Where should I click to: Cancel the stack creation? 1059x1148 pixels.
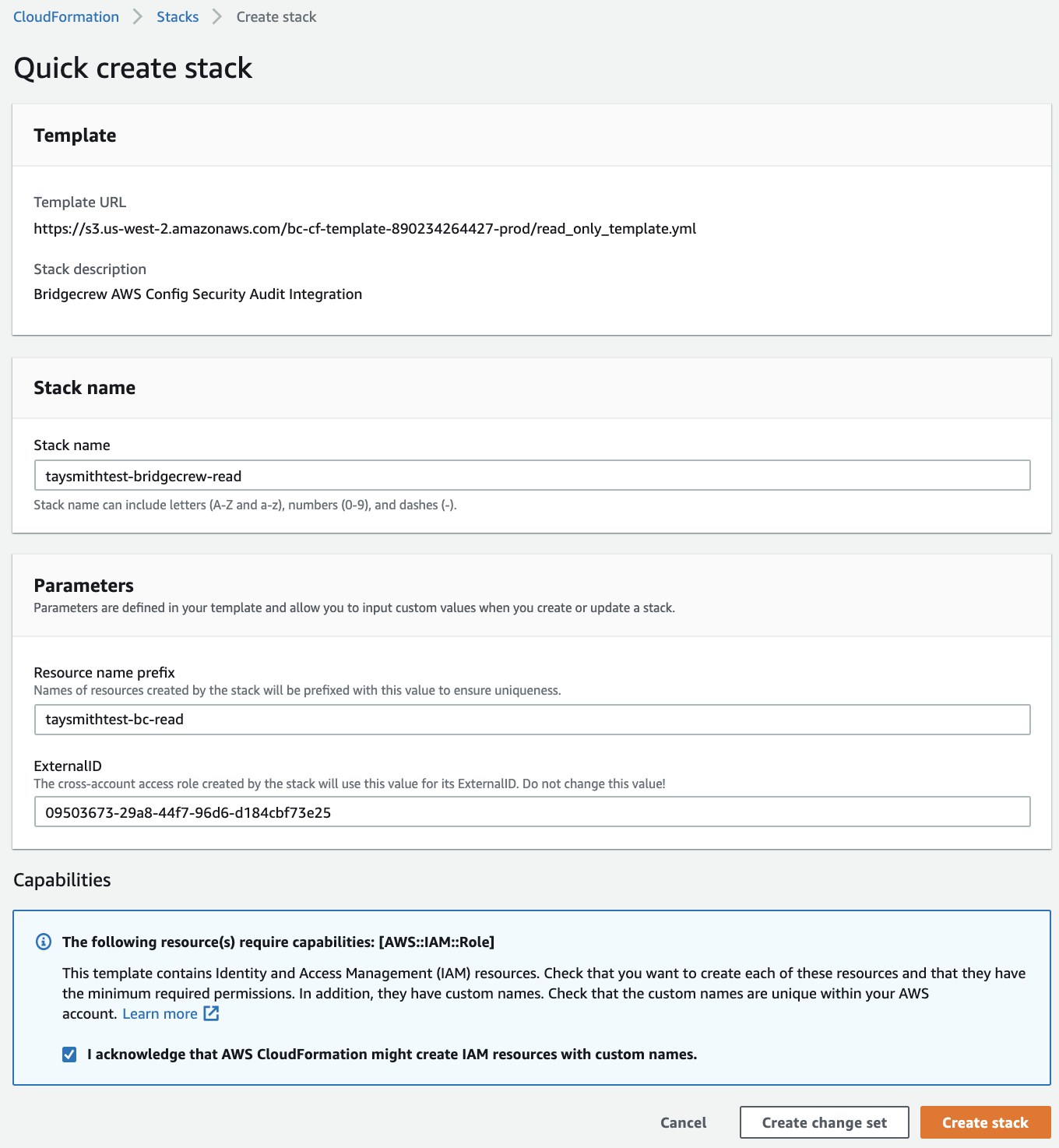(683, 1122)
